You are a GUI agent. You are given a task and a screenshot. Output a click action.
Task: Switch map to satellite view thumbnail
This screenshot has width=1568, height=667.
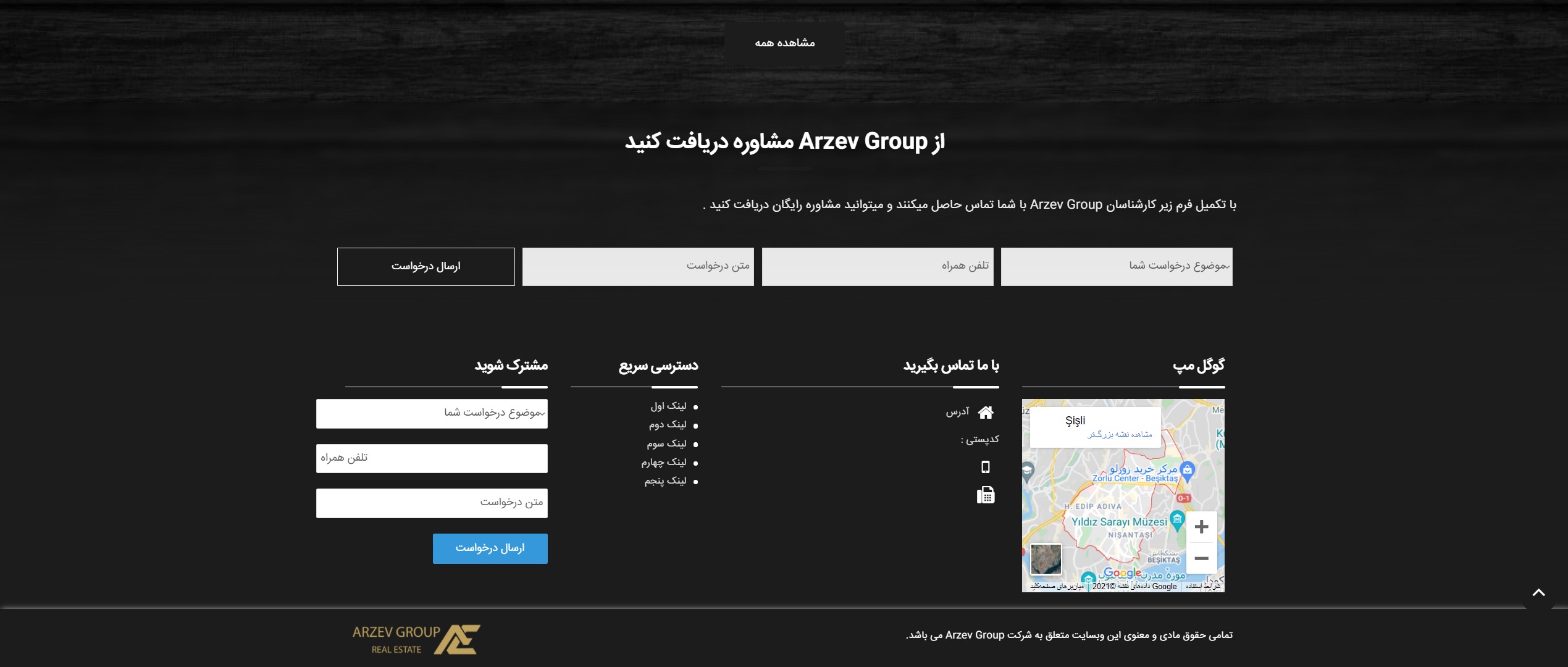[1046, 559]
